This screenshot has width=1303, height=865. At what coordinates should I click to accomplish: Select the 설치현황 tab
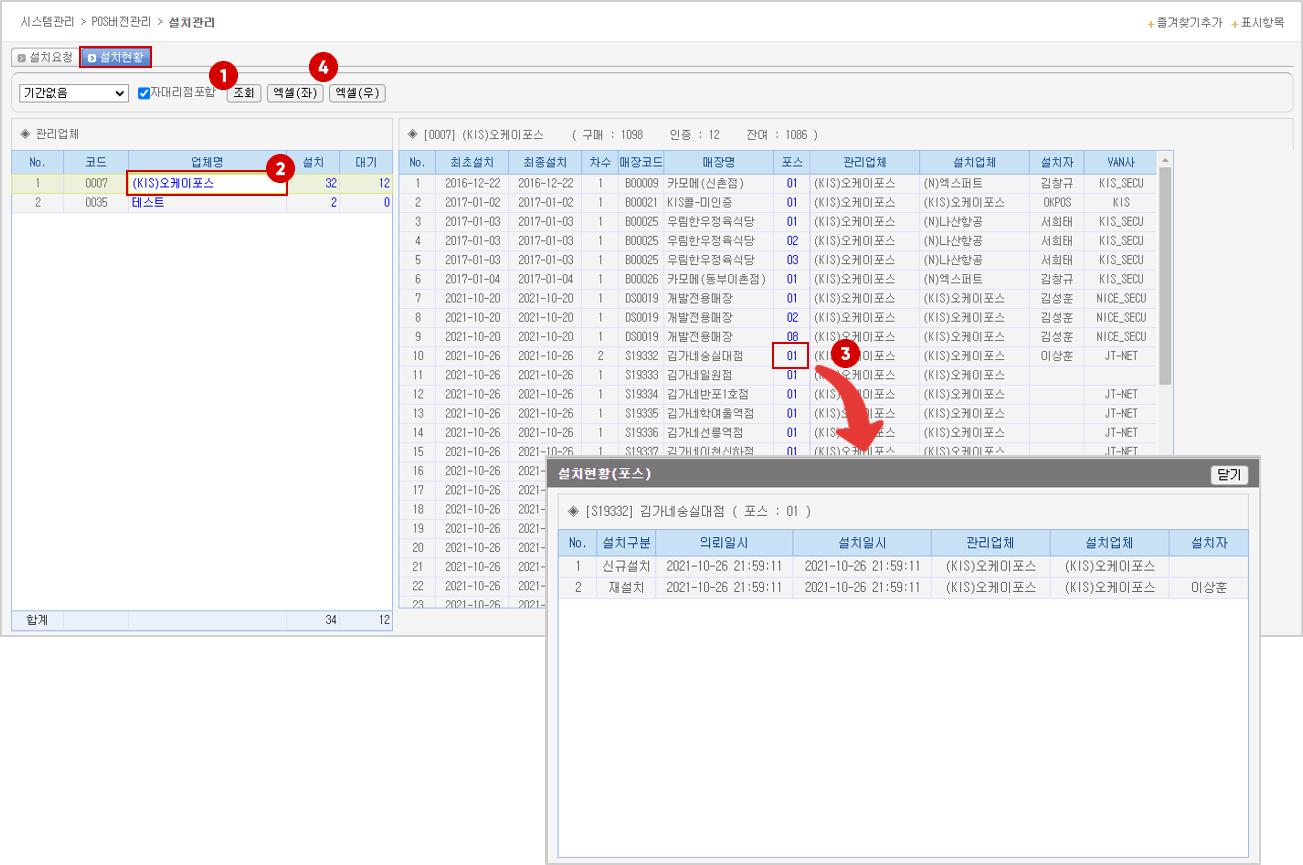pos(116,58)
